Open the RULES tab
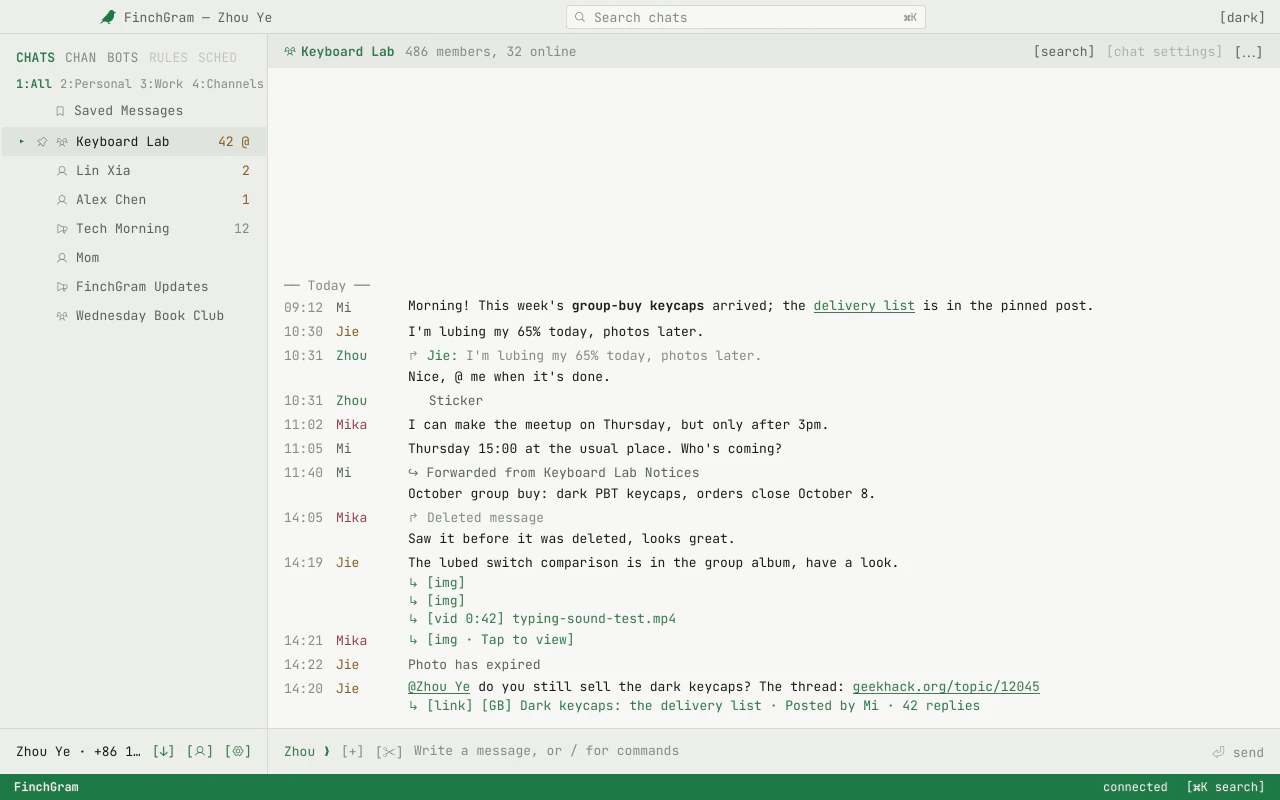The image size is (1280, 800). point(168,58)
